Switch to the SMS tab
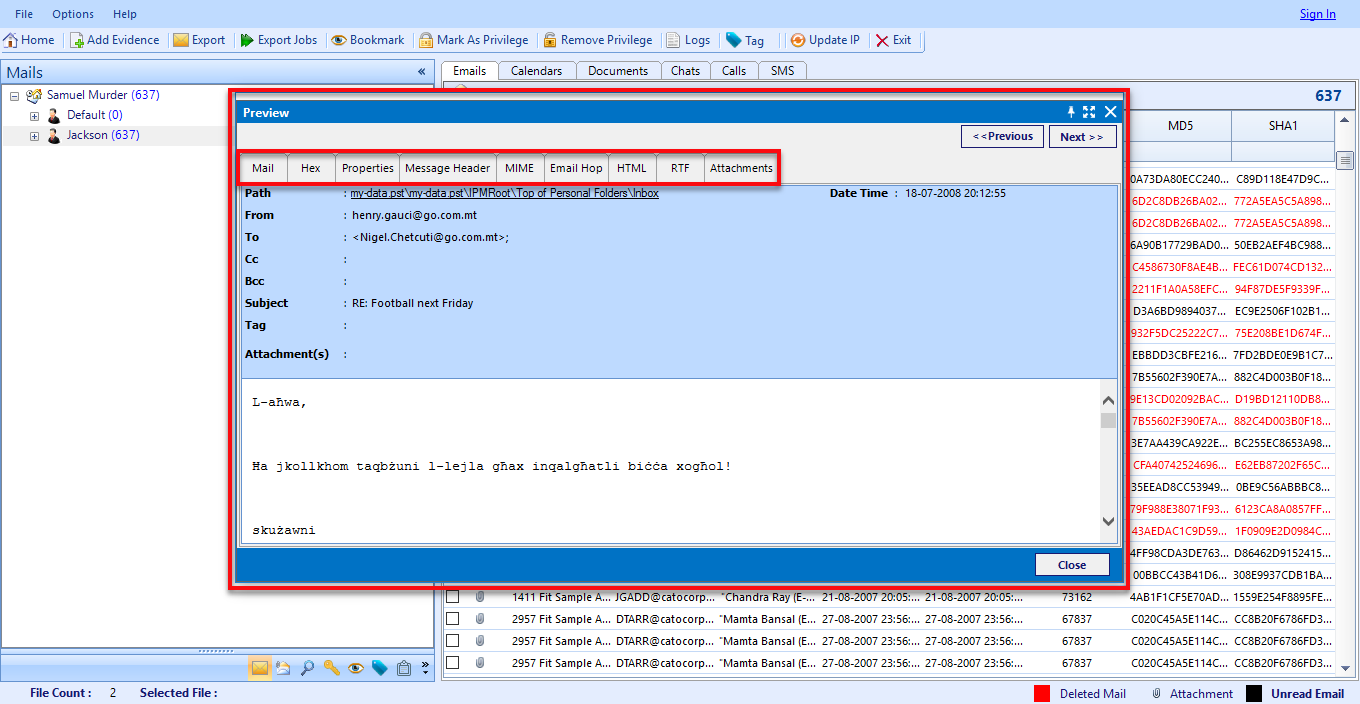The image size is (1360, 704). [783, 71]
